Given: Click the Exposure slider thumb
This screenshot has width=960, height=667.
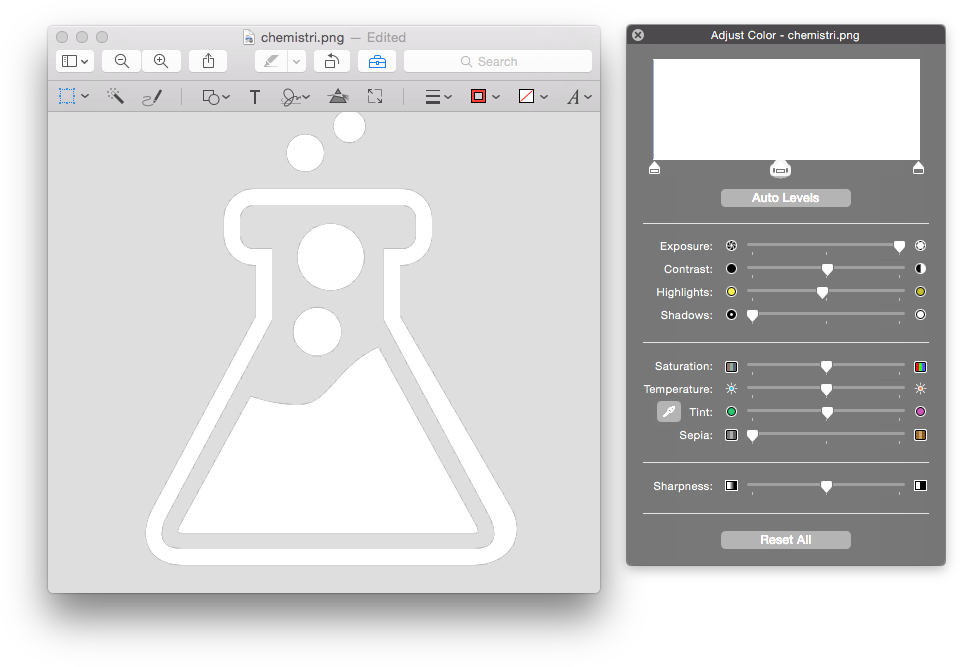Looking at the screenshot, I should point(899,246).
